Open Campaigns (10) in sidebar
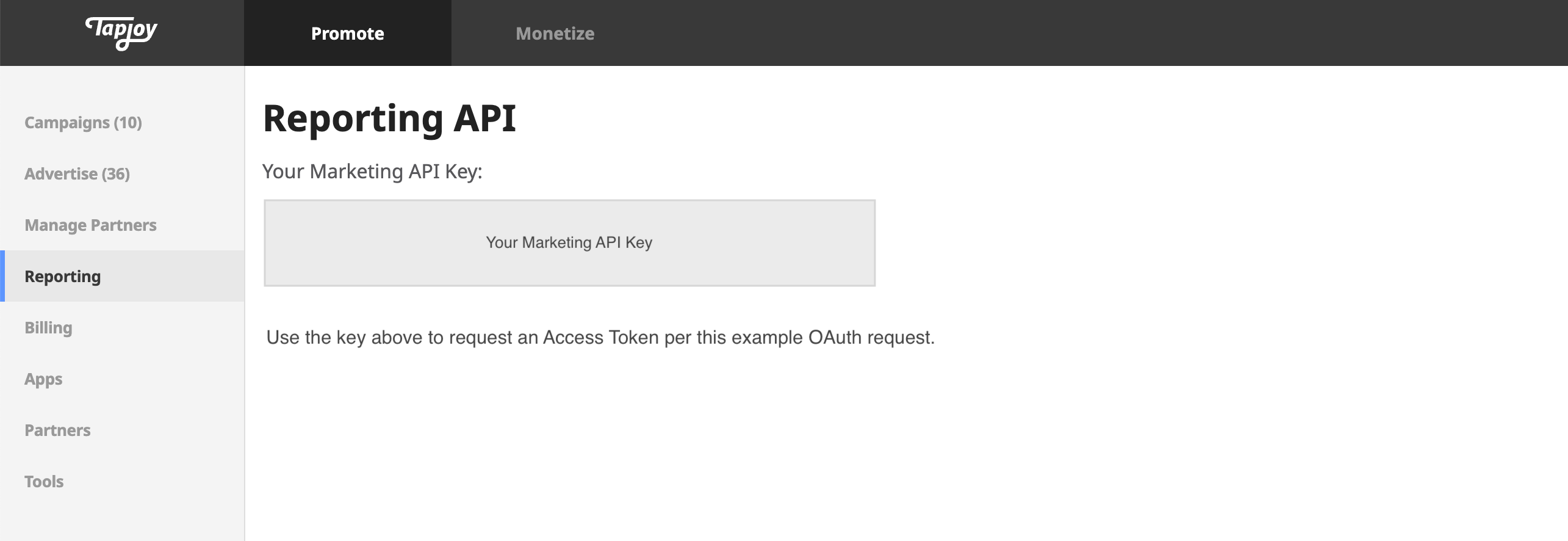The height and width of the screenshot is (541, 1568). (x=83, y=123)
